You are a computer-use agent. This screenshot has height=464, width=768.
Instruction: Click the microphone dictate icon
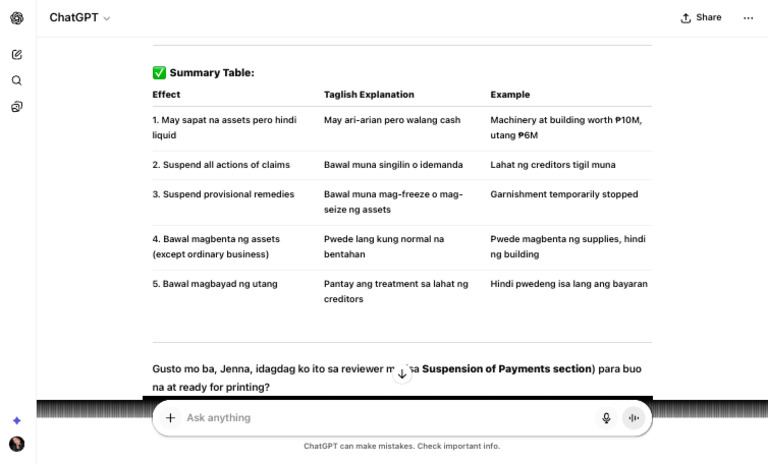tap(606, 418)
